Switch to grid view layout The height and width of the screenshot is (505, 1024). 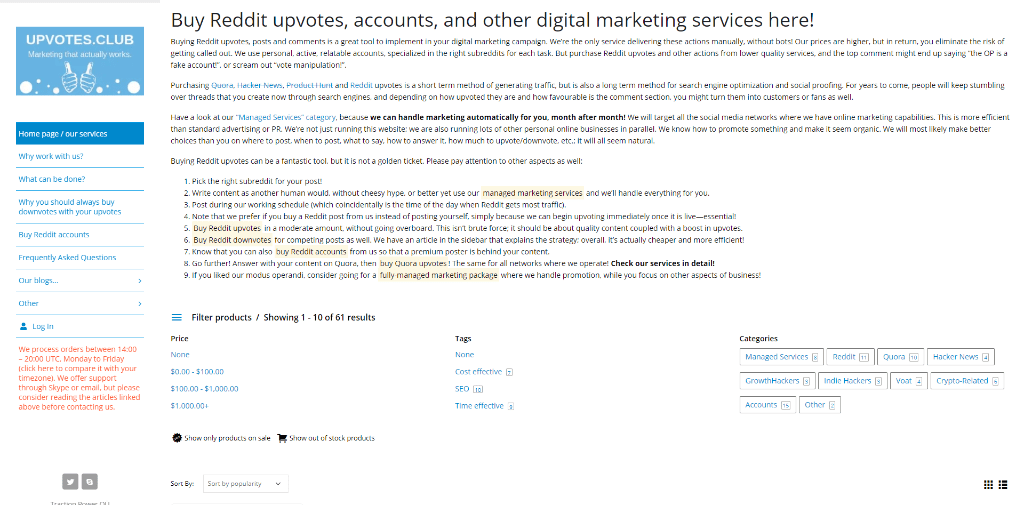[988, 484]
